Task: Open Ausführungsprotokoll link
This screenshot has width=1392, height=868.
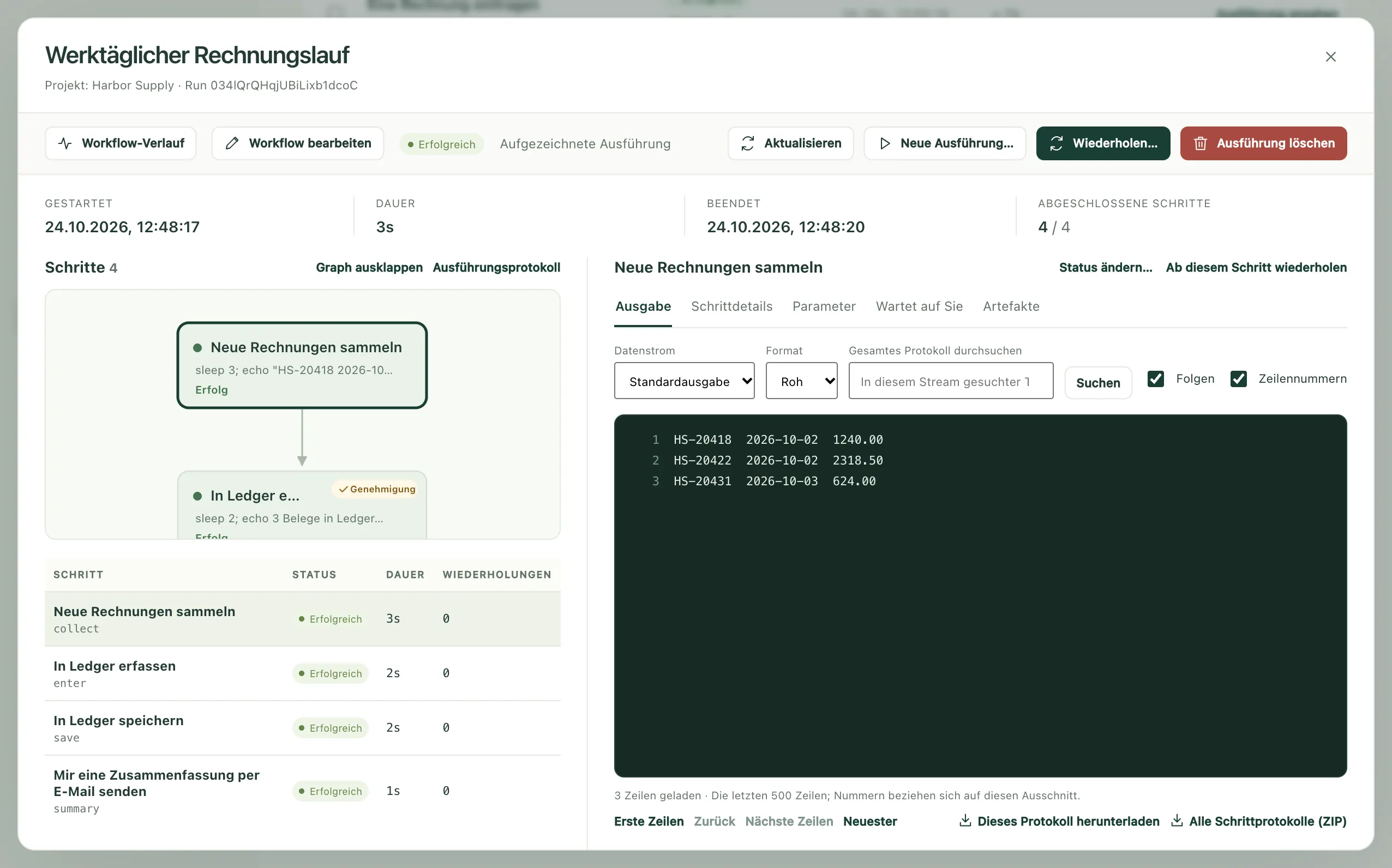Action: 496,268
